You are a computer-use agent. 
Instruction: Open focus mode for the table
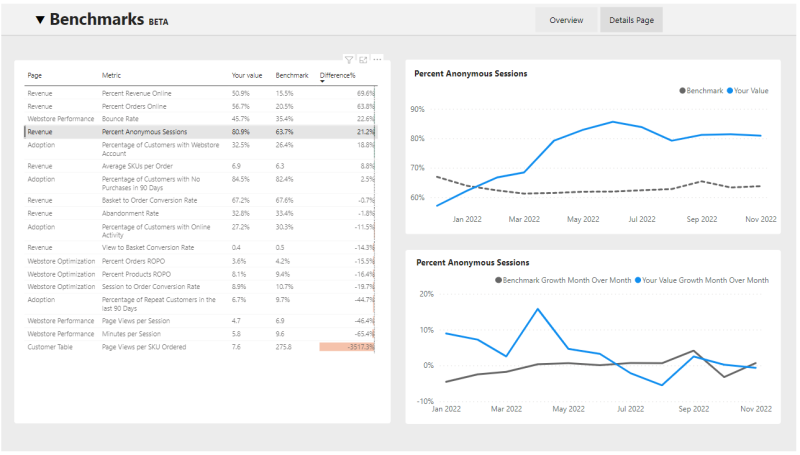[x=363, y=60]
